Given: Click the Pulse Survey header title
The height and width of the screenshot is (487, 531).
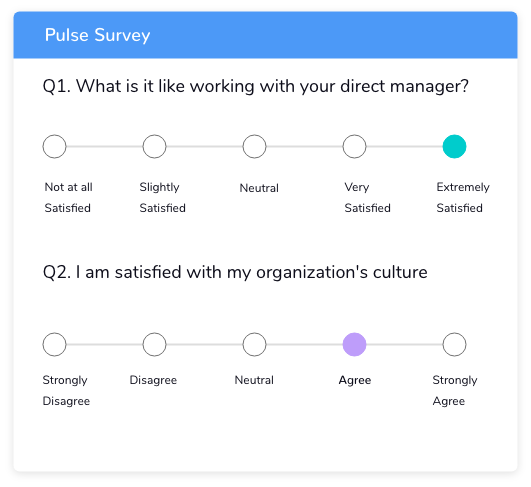Looking at the screenshot, I should pos(98,35).
